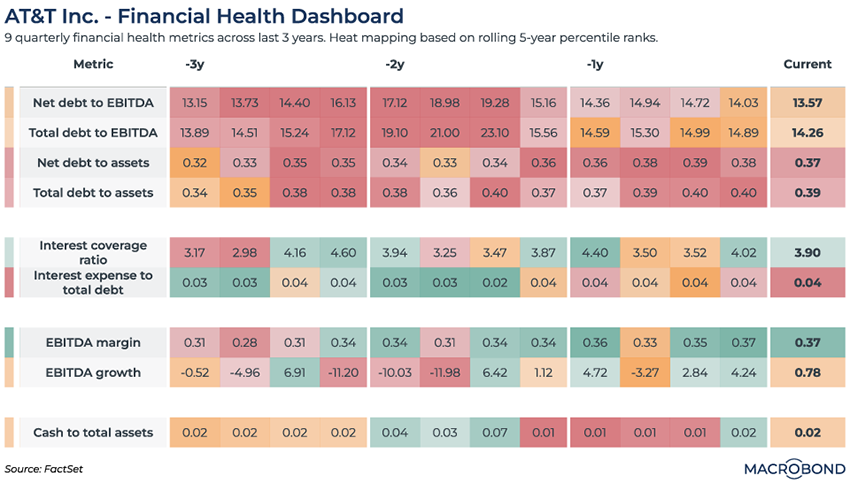Click the current Net debt to EBITDA value 13.57

(x=806, y=102)
